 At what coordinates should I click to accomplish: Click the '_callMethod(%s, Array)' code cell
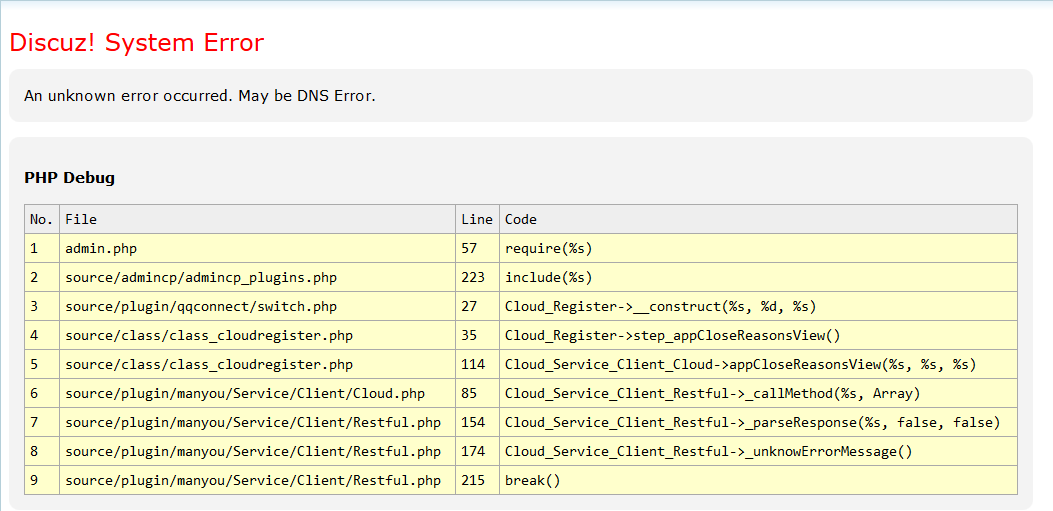click(758, 393)
